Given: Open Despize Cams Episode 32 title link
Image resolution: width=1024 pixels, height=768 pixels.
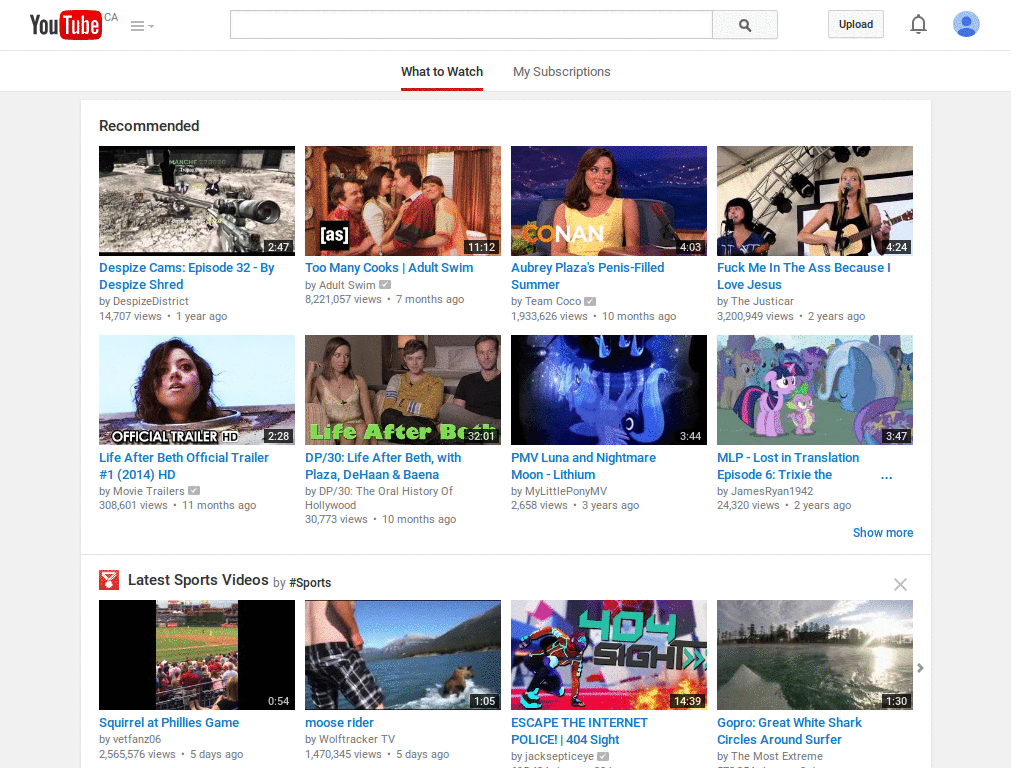Looking at the screenshot, I should [x=187, y=276].
